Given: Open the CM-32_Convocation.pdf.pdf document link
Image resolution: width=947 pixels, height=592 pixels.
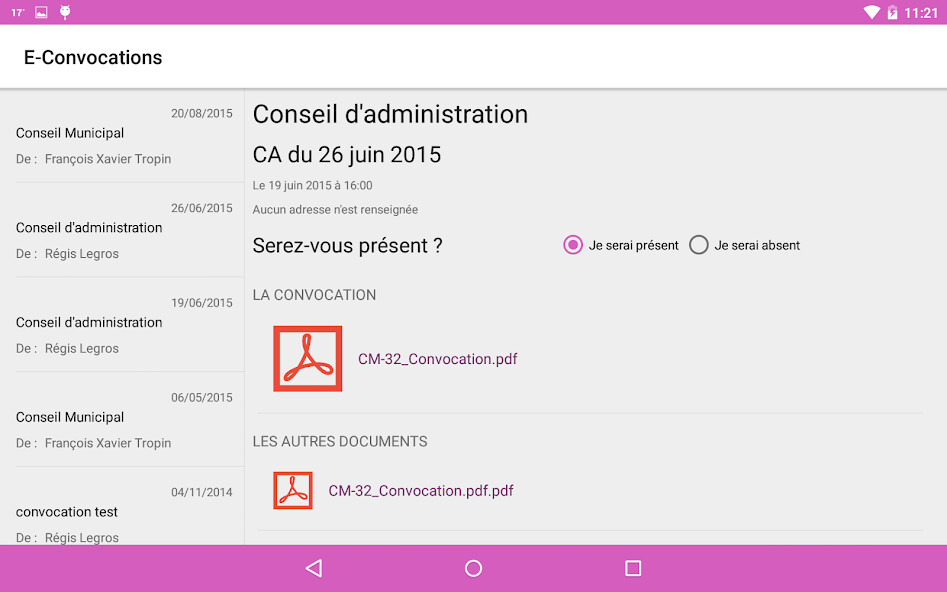Looking at the screenshot, I should click(420, 490).
